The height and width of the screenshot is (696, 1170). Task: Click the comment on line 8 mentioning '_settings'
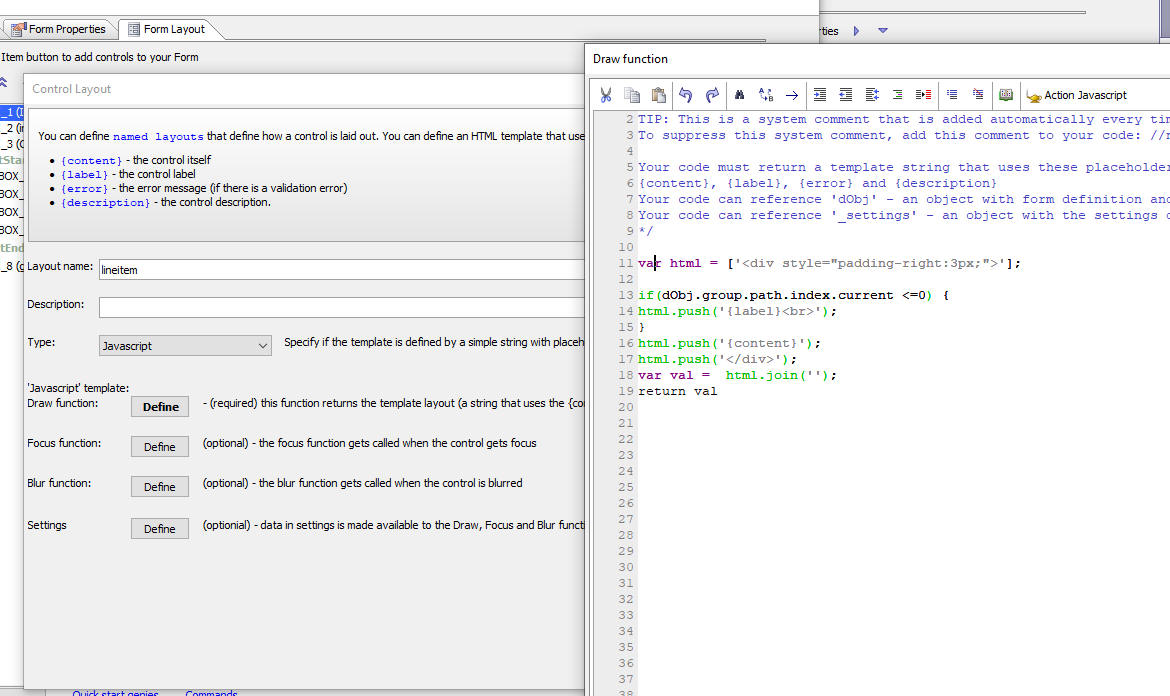pos(904,216)
